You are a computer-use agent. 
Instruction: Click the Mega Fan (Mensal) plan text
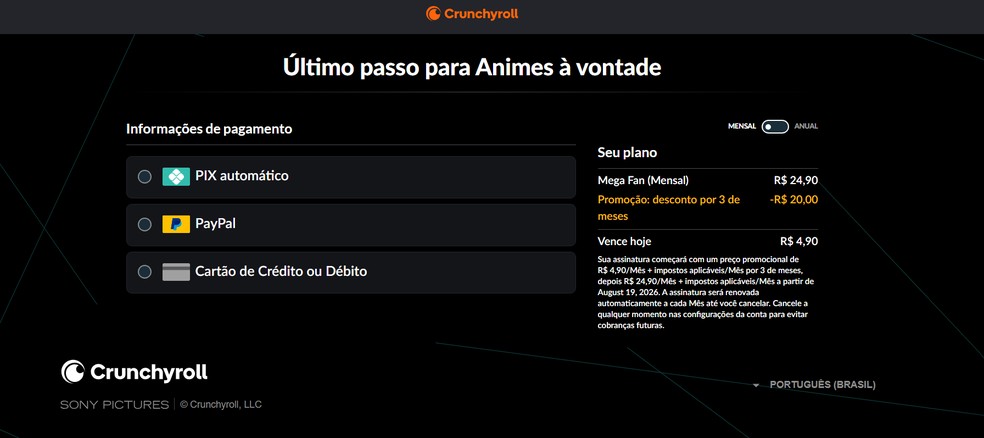[643, 181]
